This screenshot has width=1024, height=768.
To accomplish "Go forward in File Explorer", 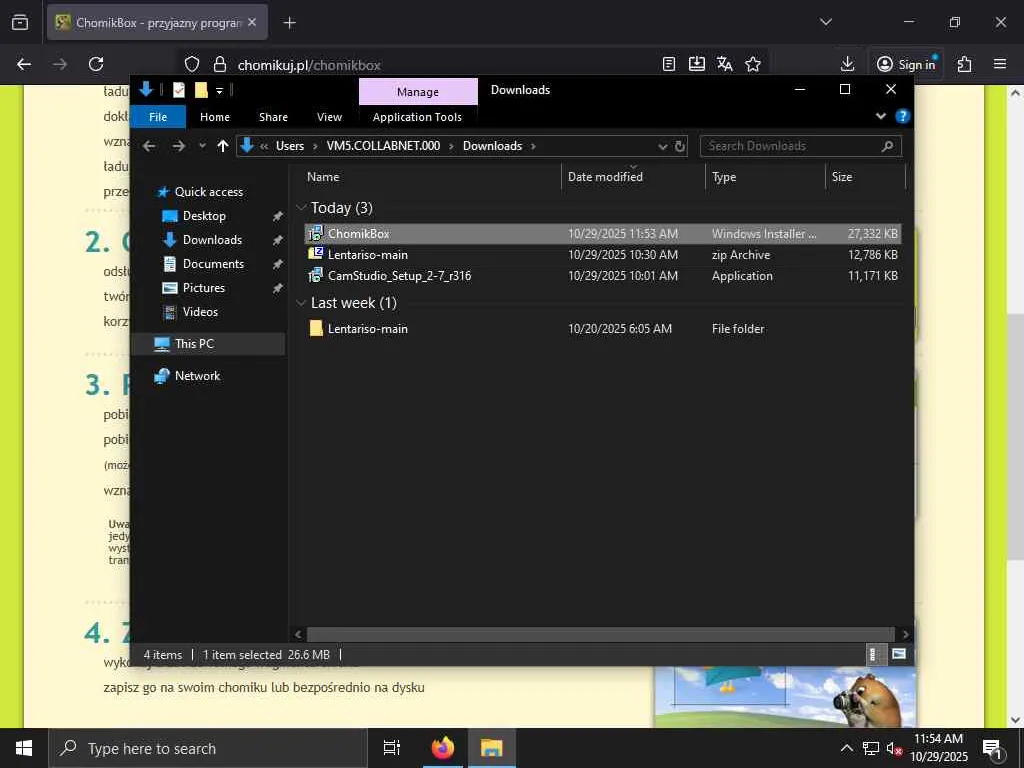I will click(x=178, y=146).
